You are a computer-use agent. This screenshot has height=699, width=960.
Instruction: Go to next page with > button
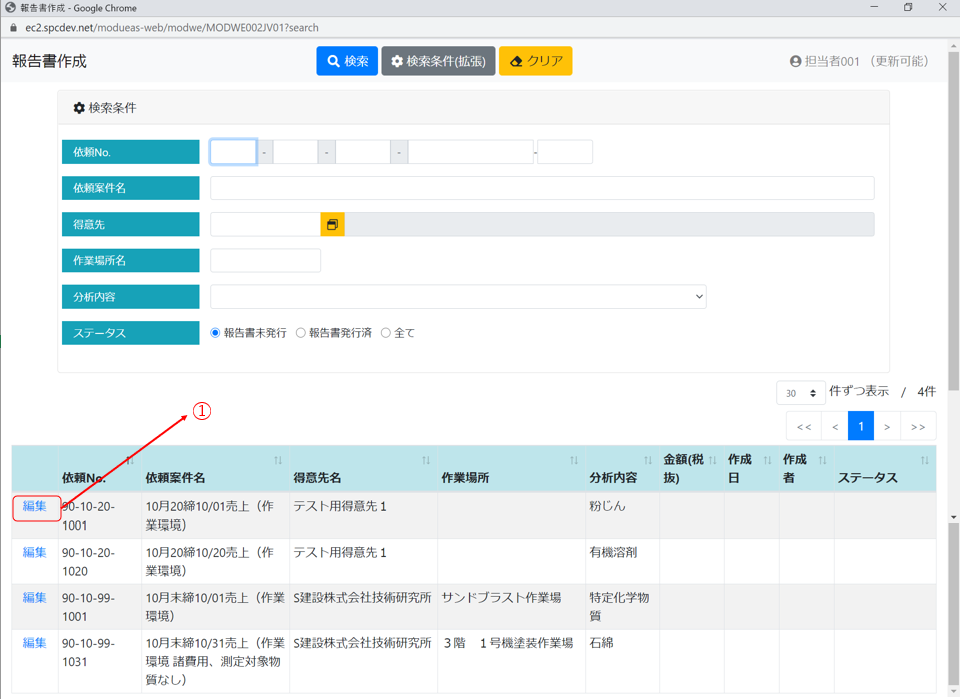887,427
